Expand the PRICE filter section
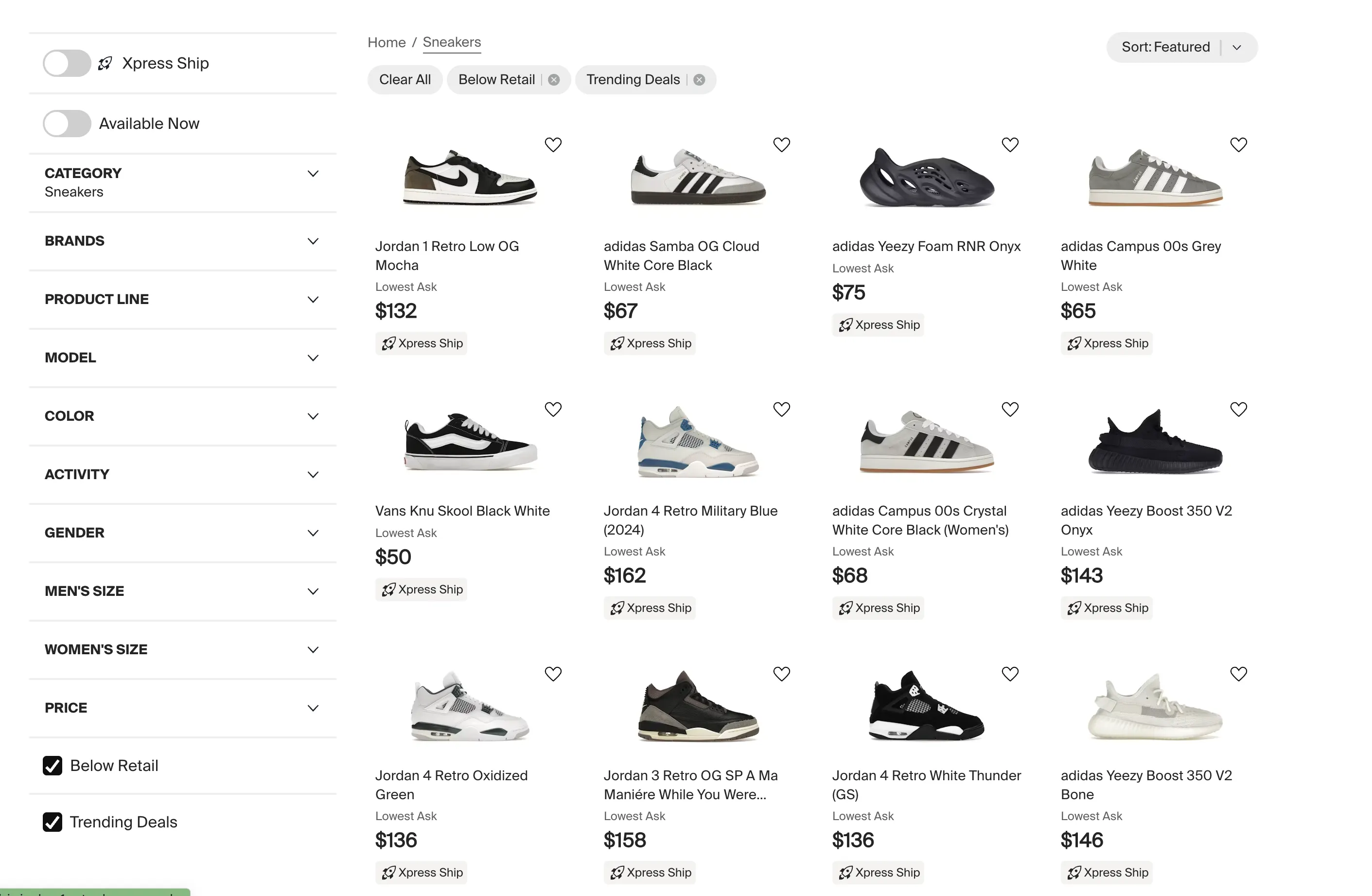This screenshot has width=1372, height=896. tap(182, 708)
